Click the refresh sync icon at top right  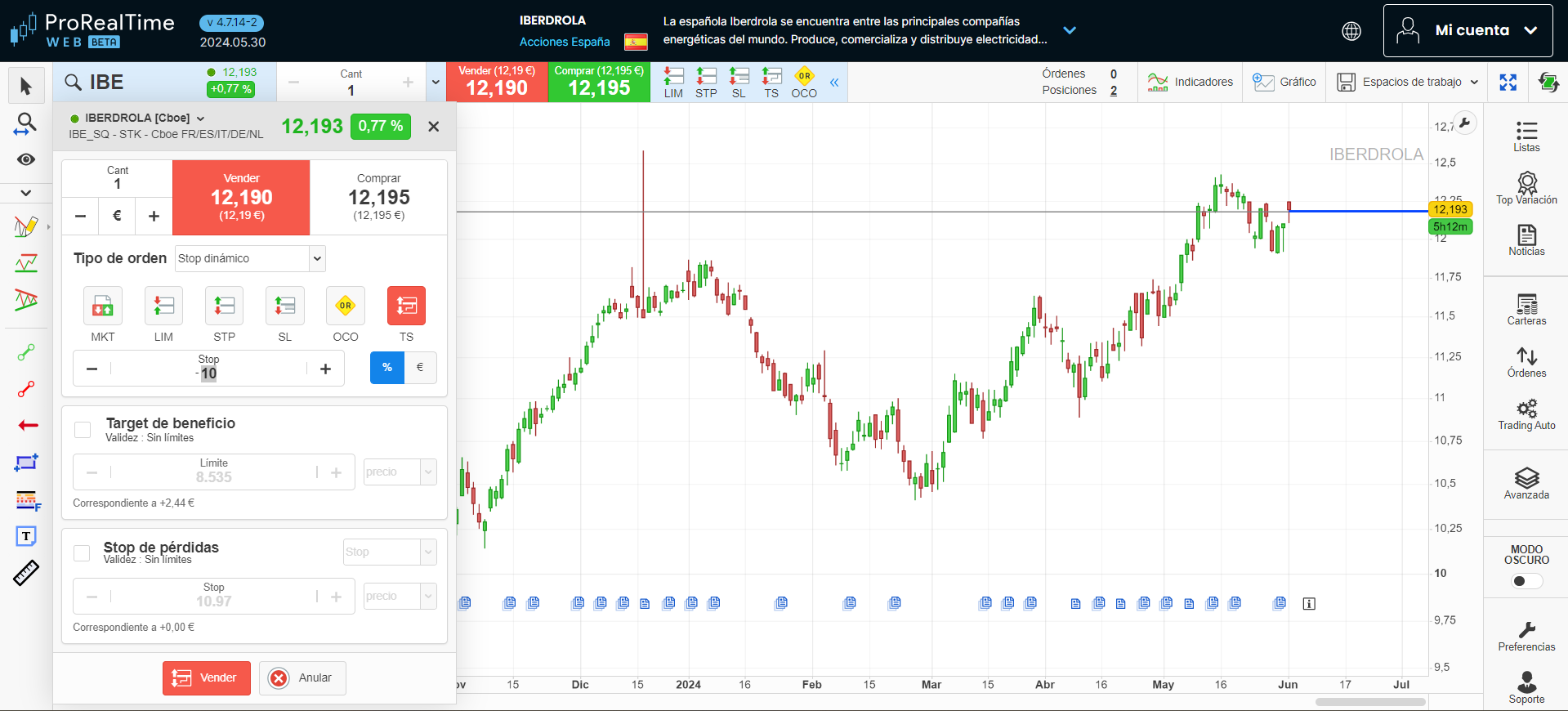coord(1548,82)
